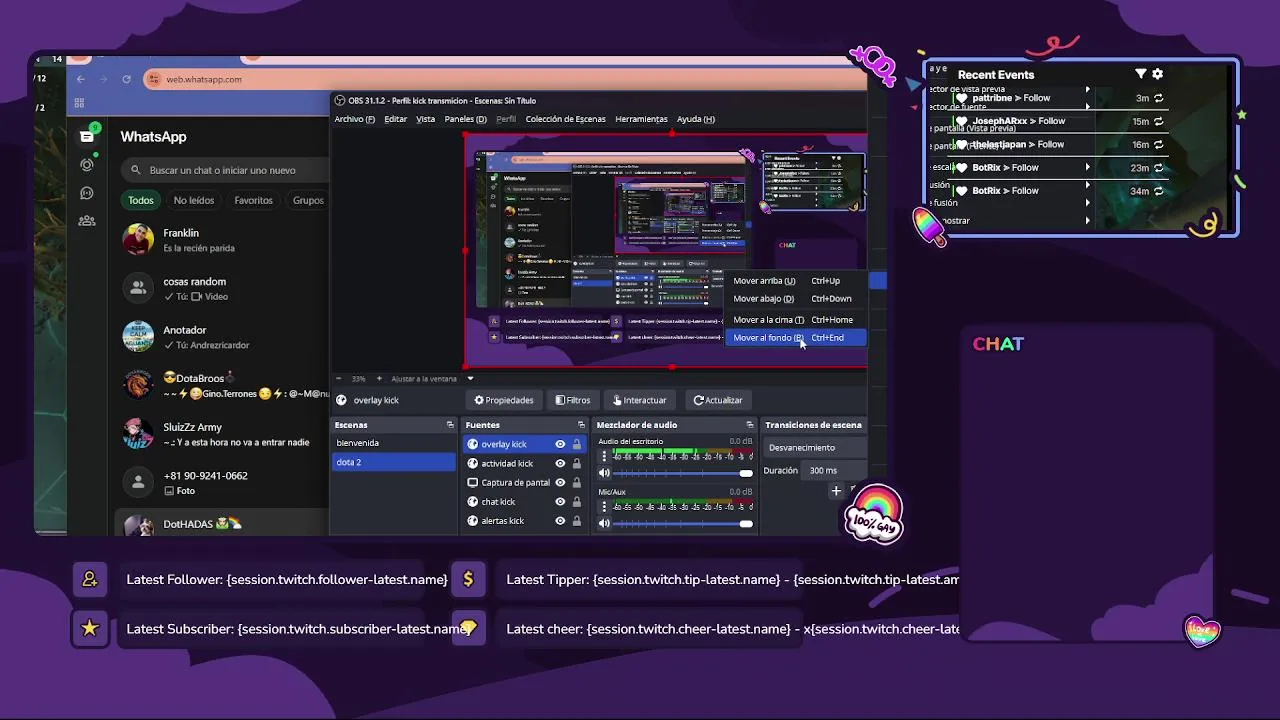Replay the 34m BotRix Follow event
Viewport: 1280px width, 720px height.
pyautogui.click(x=1158, y=190)
